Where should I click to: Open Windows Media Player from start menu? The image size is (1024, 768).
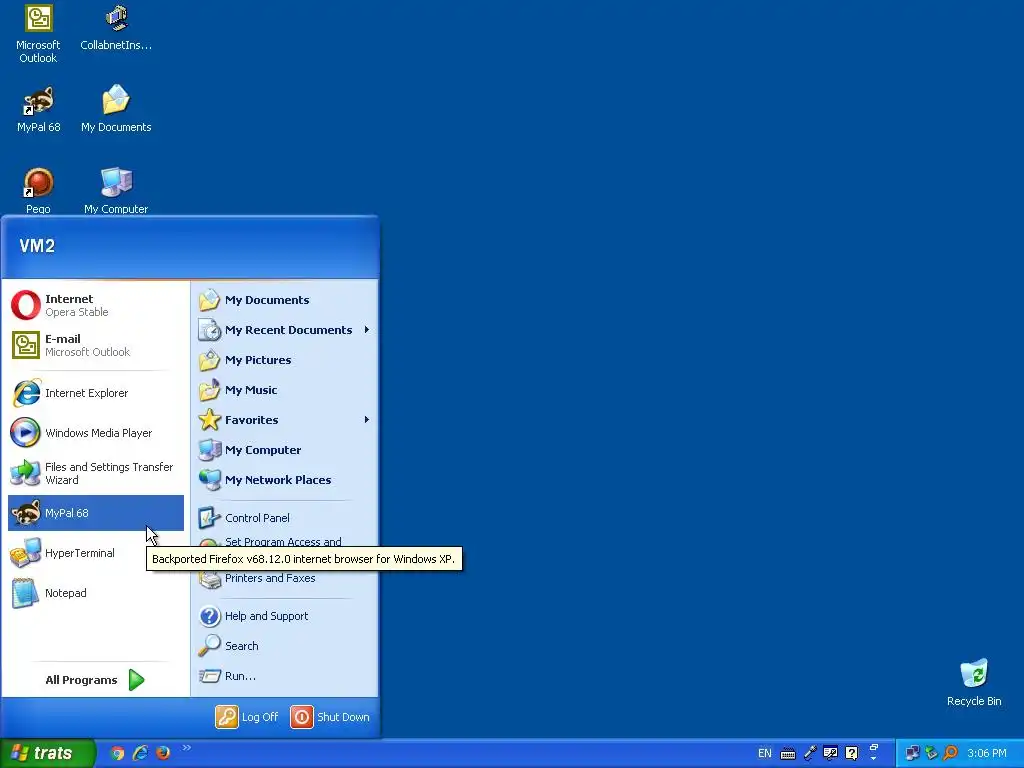click(96, 433)
